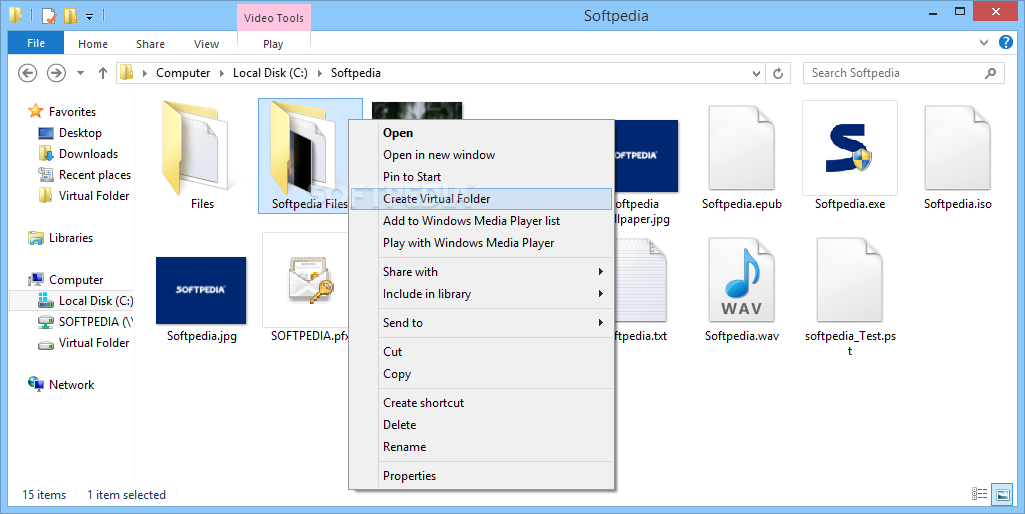The width and height of the screenshot is (1025, 514).
Task: Choose Open in the context menu
Action: [x=481, y=133]
